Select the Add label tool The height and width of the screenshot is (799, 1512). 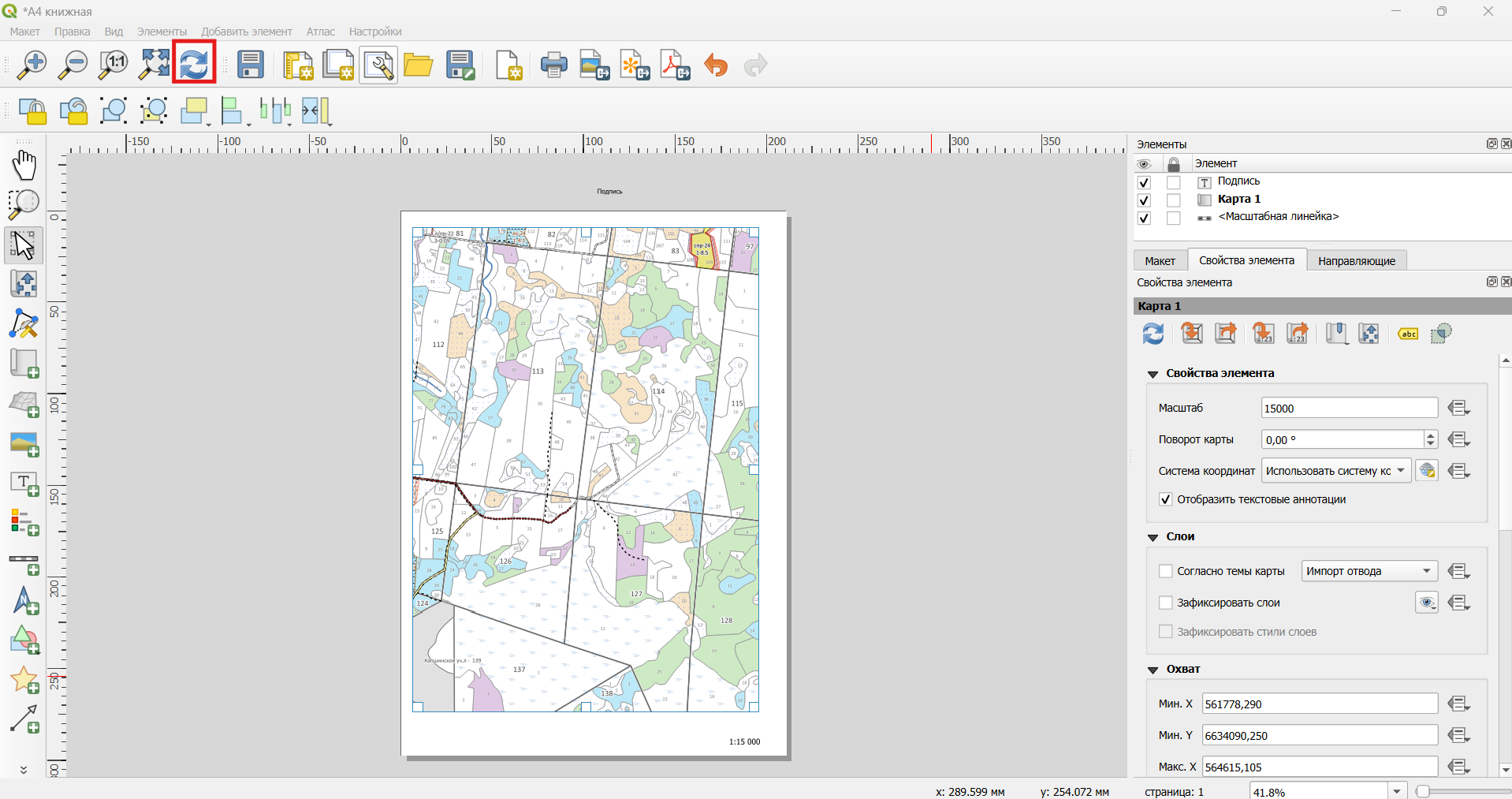coord(24,484)
